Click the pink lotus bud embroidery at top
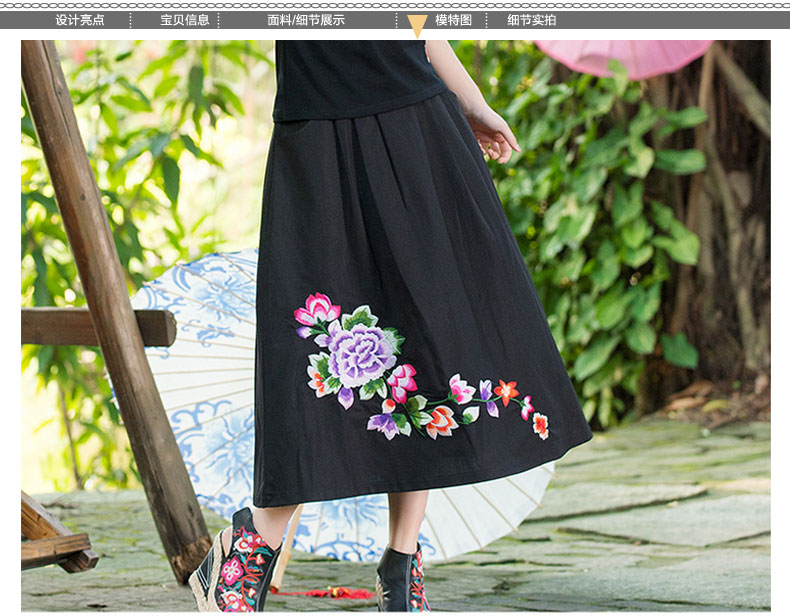 point(317,310)
